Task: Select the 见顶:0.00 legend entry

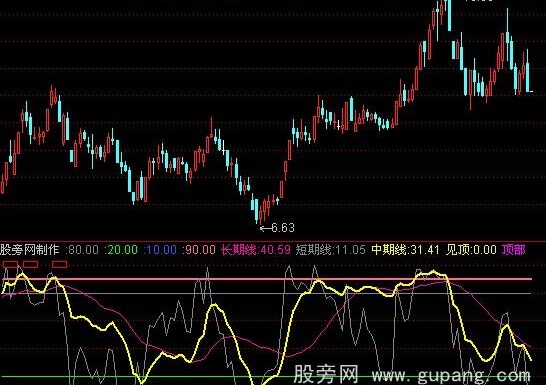Action: pyautogui.click(x=471, y=250)
